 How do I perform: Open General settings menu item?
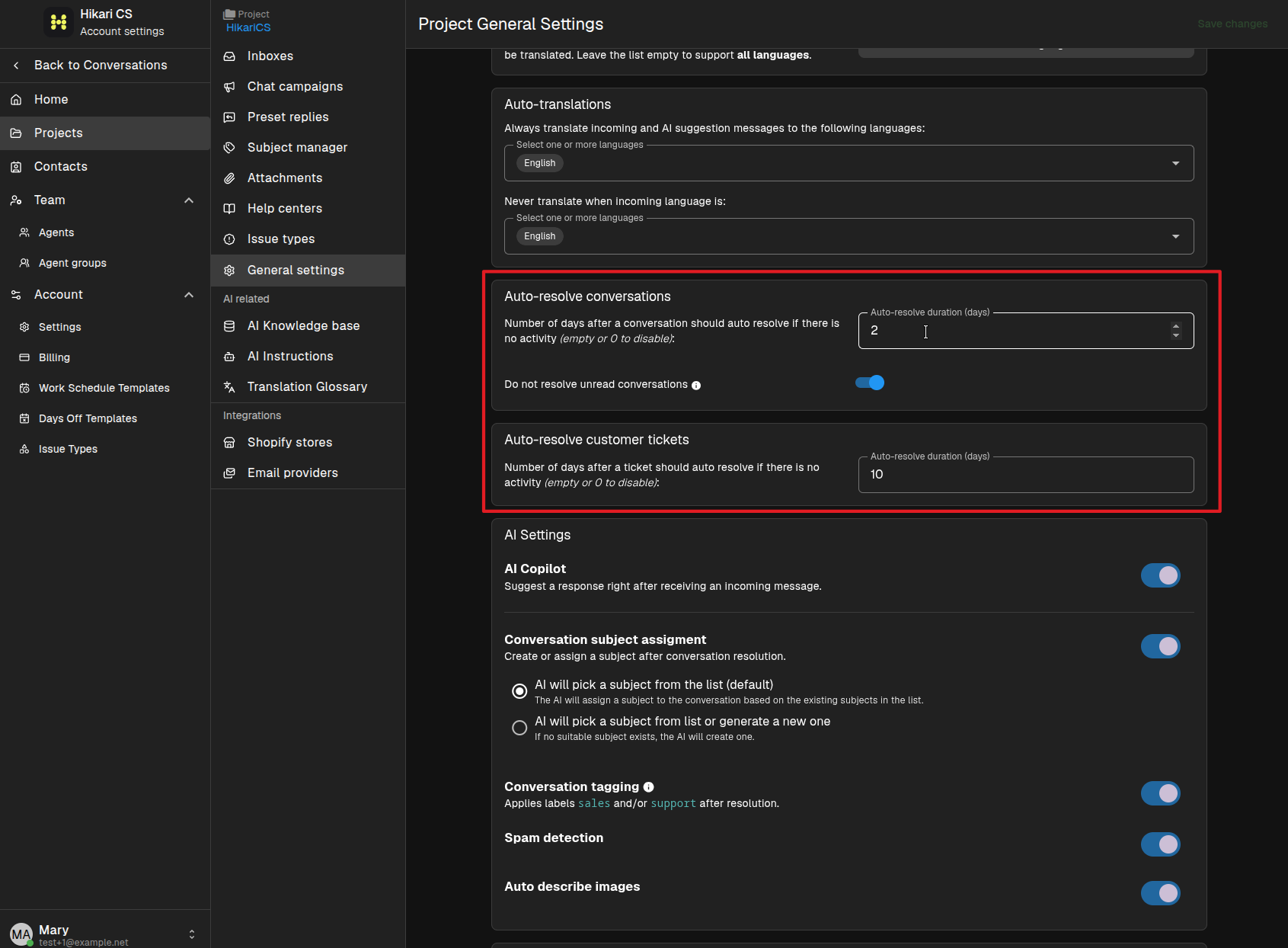[308, 271]
